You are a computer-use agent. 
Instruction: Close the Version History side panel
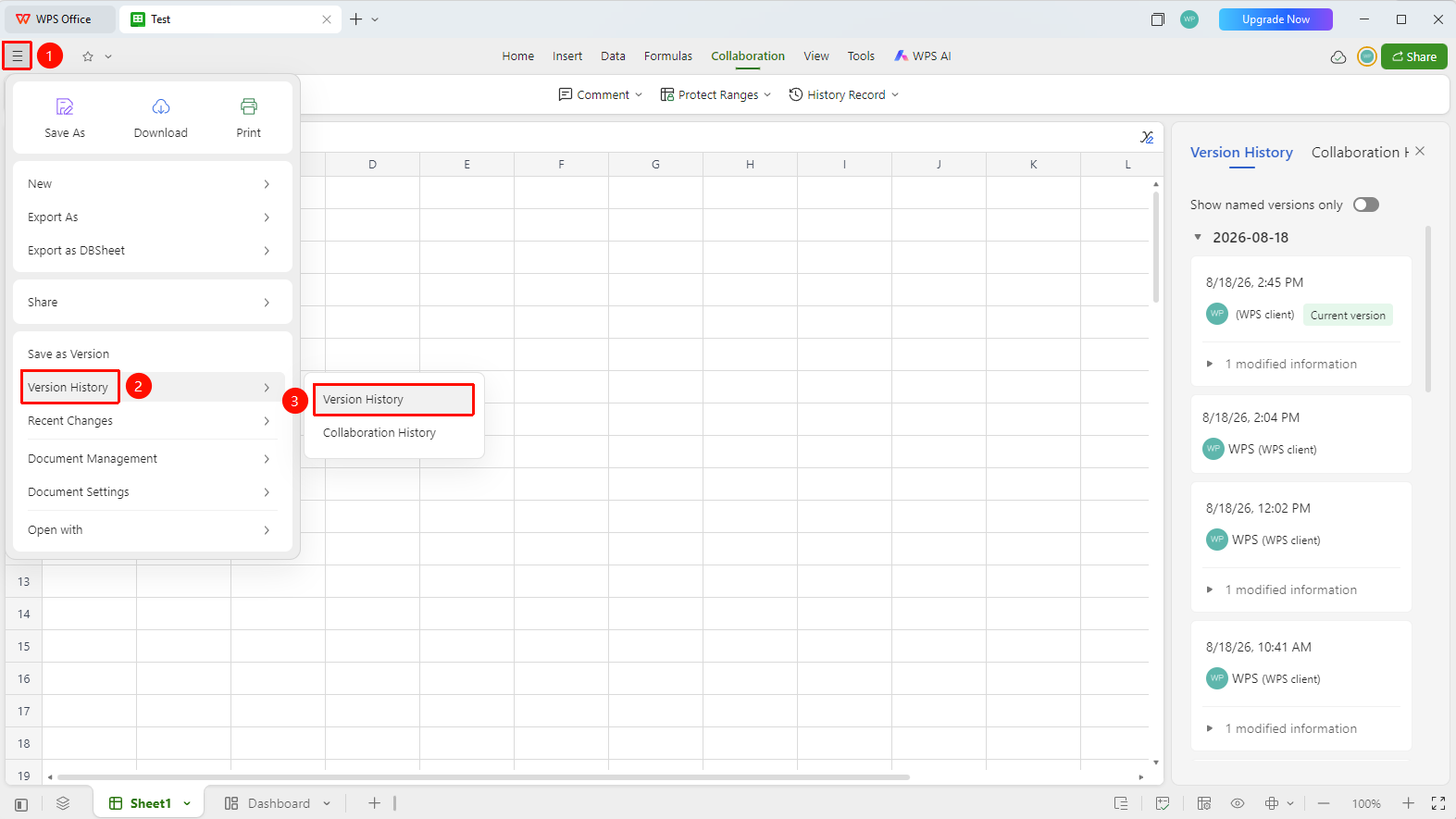click(1421, 151)
